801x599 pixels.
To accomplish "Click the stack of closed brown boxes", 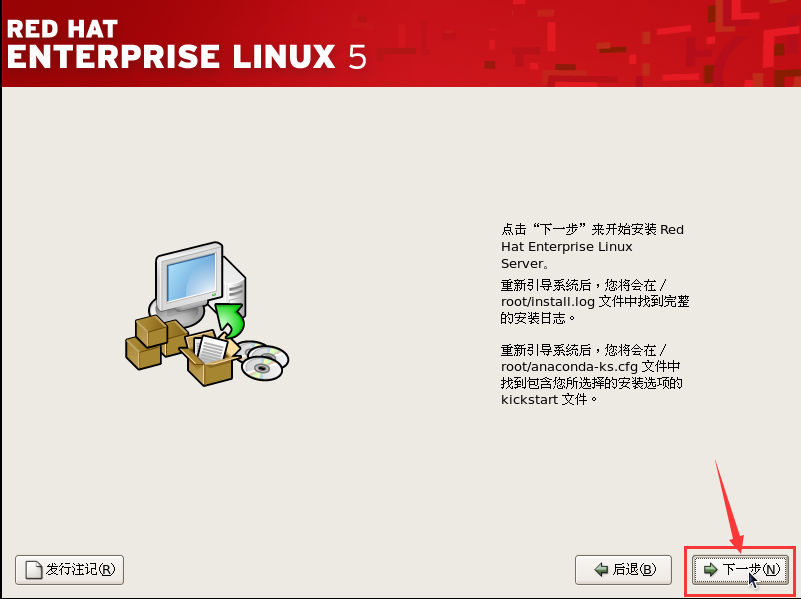I will coord(155,341).
